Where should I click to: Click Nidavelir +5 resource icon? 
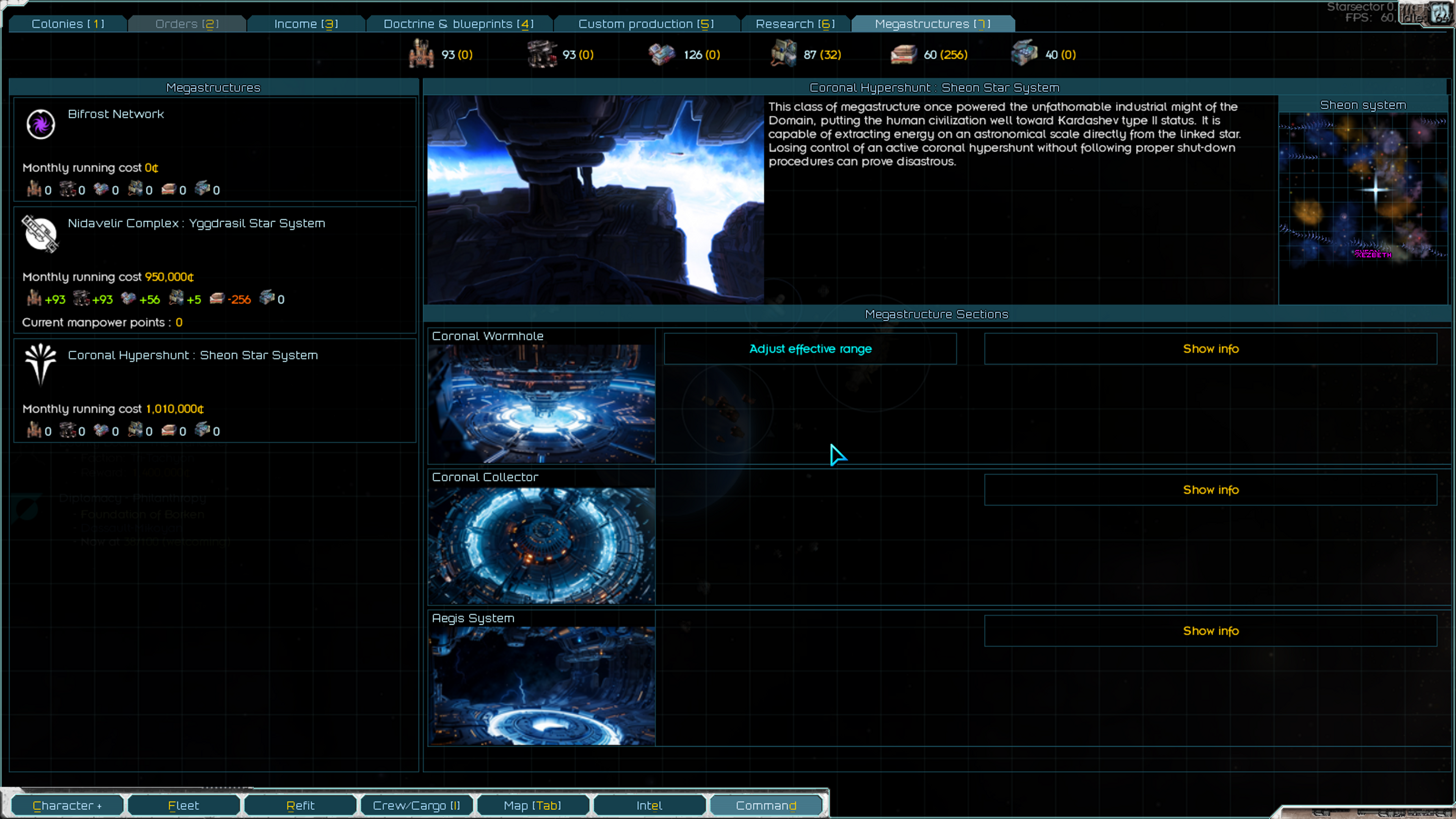176,297
